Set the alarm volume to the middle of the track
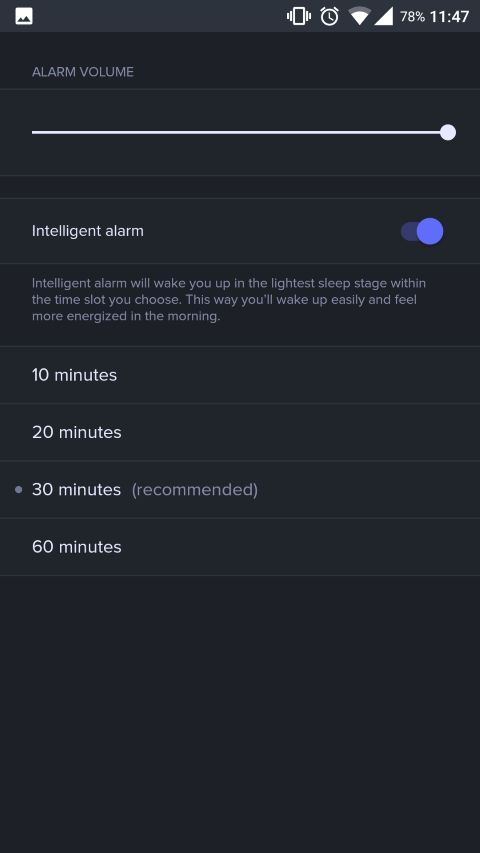This screenshot has width=480, height=853. coord(240,132)
